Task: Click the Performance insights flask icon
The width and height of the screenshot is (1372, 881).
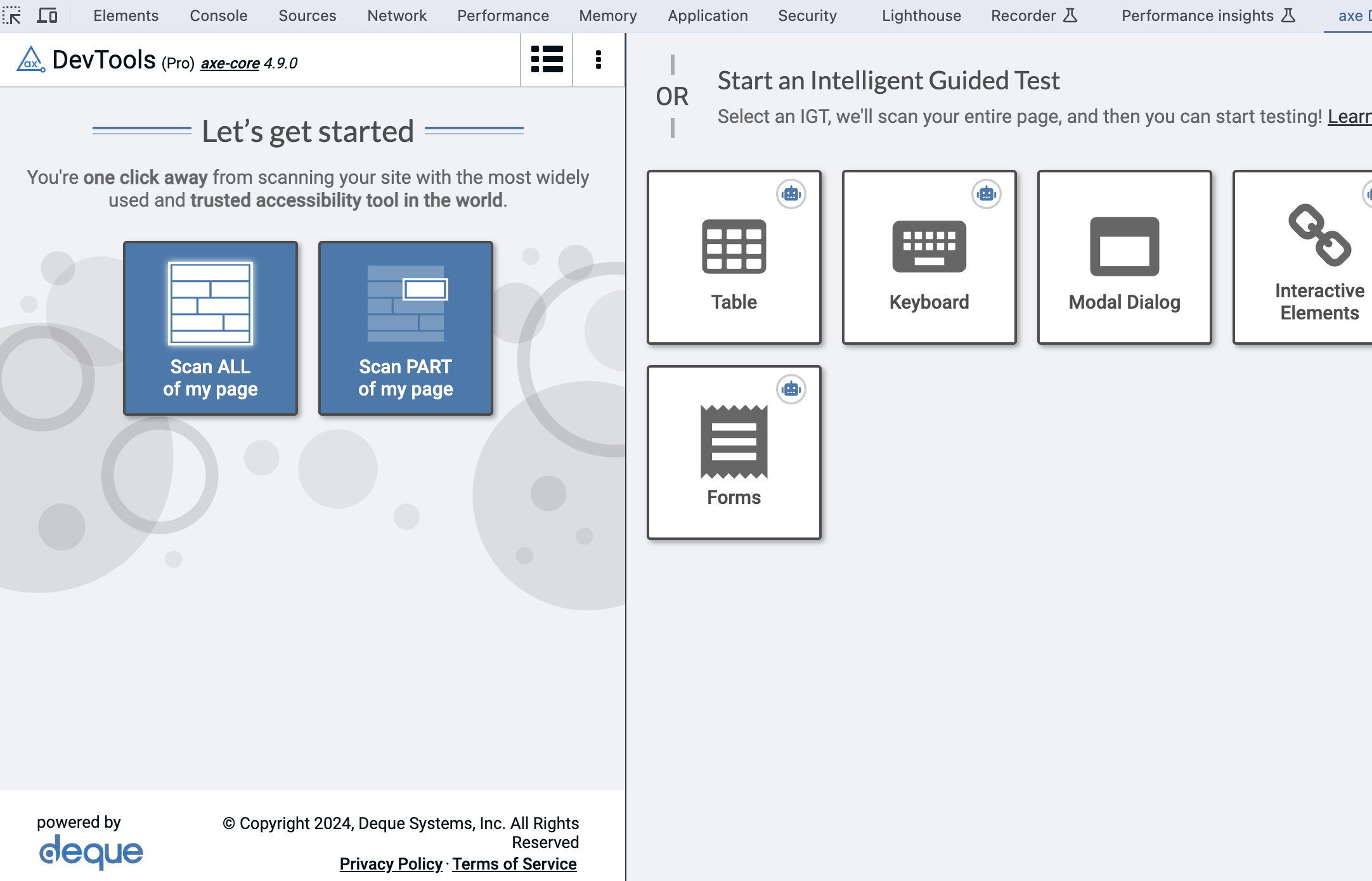Action: [x=1288, y=15]
